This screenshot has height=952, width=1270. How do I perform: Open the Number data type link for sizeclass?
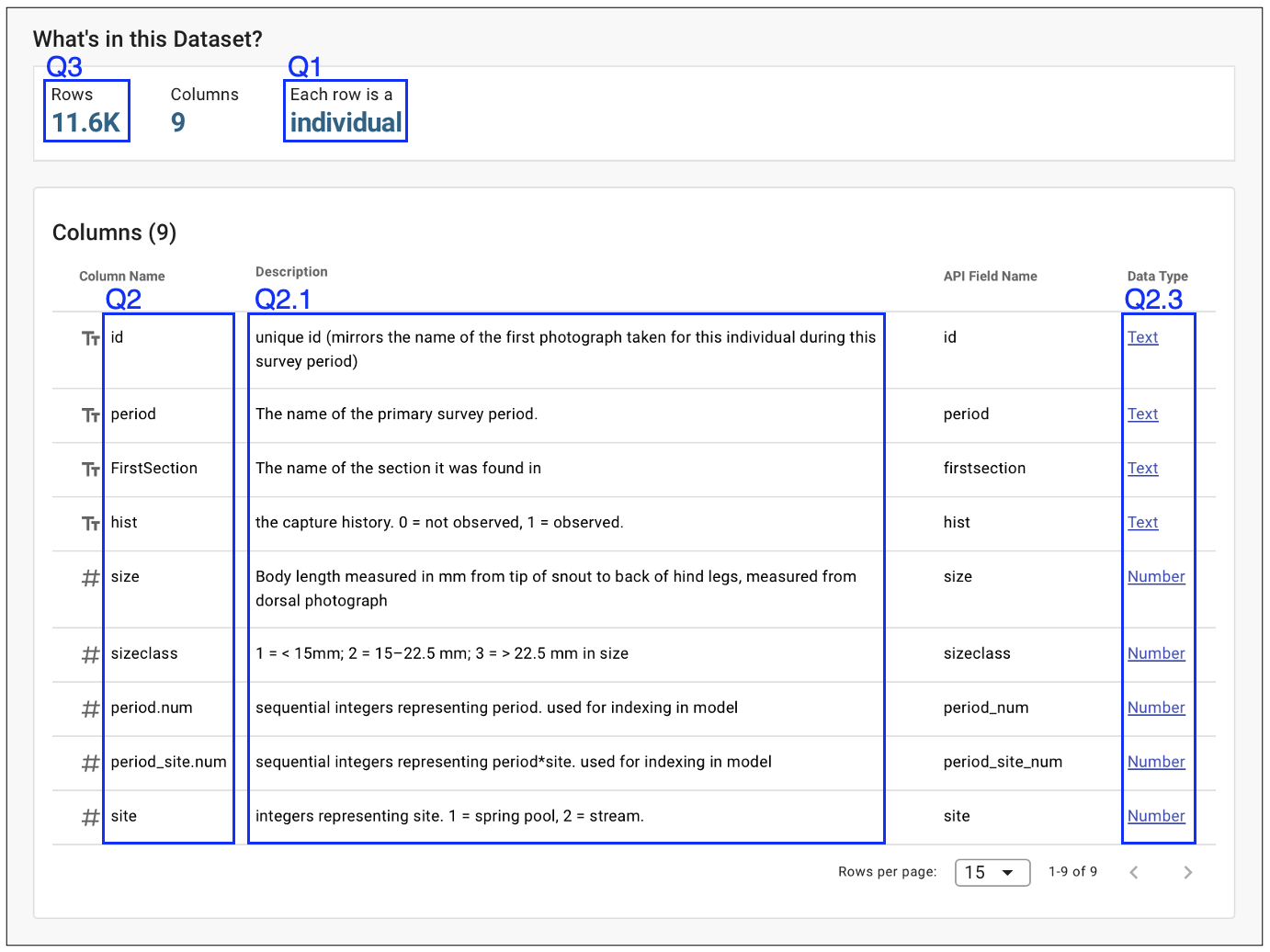tap(1156, 653)
